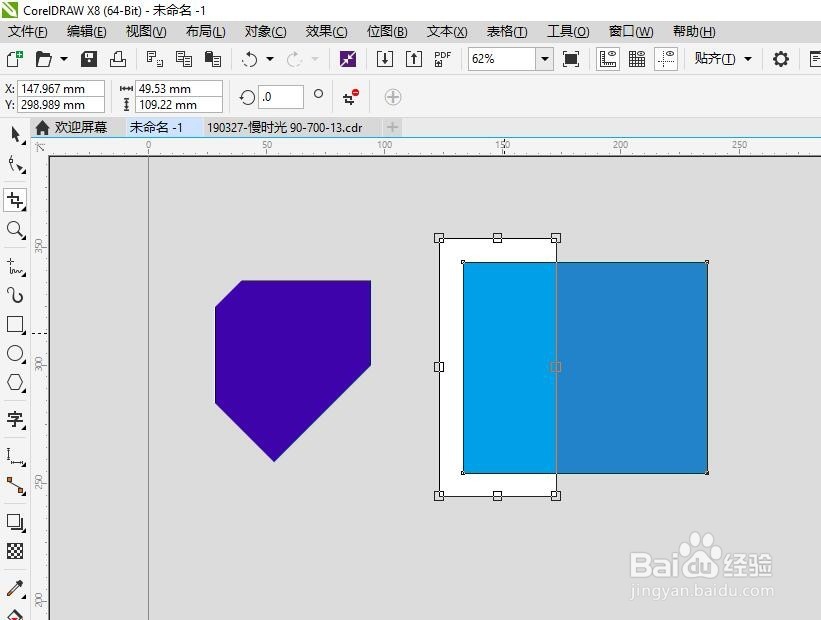Open the 编辑(E) menu
The height and width of the screenshot is (620, 821).
point(86,31)
